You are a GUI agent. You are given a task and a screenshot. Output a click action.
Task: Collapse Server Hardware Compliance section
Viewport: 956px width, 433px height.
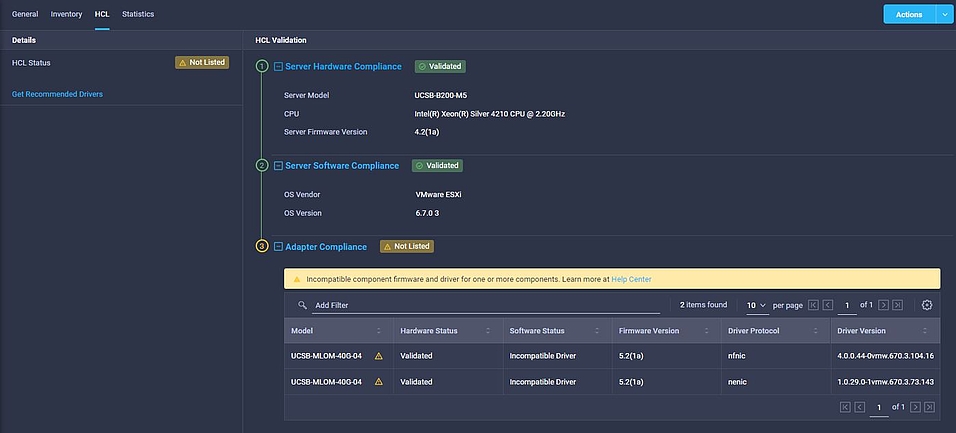[278, 66]
